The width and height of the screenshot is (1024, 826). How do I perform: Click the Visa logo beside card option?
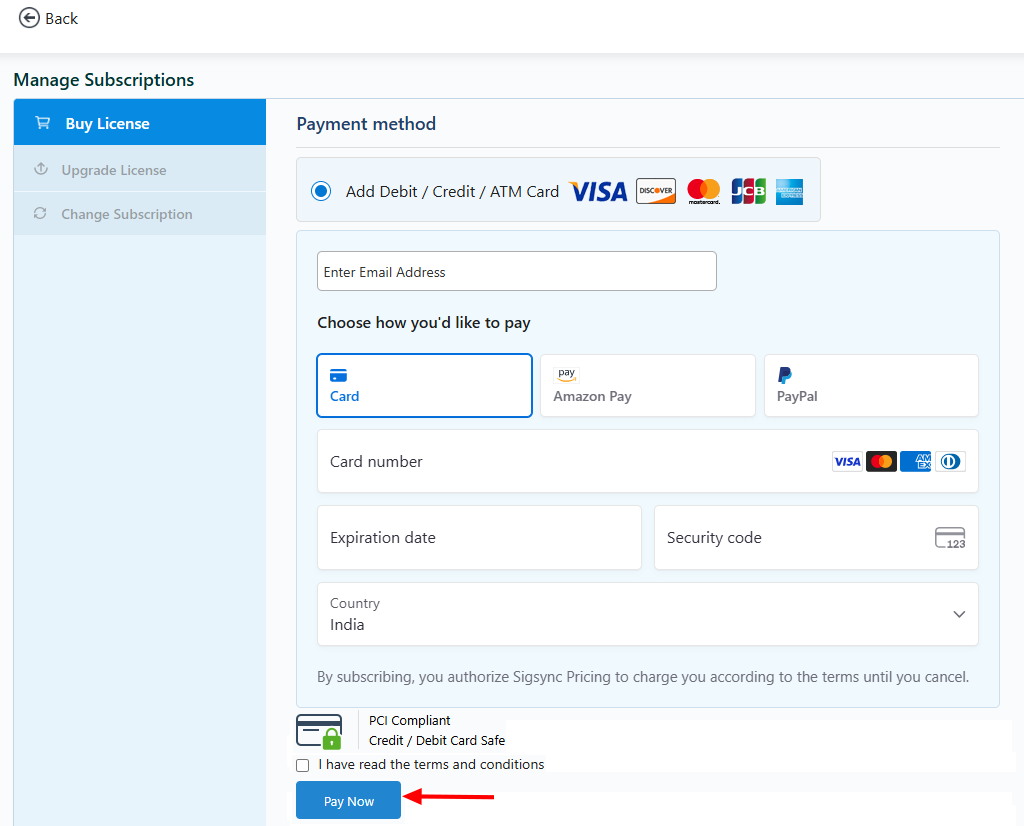(598, 191)
